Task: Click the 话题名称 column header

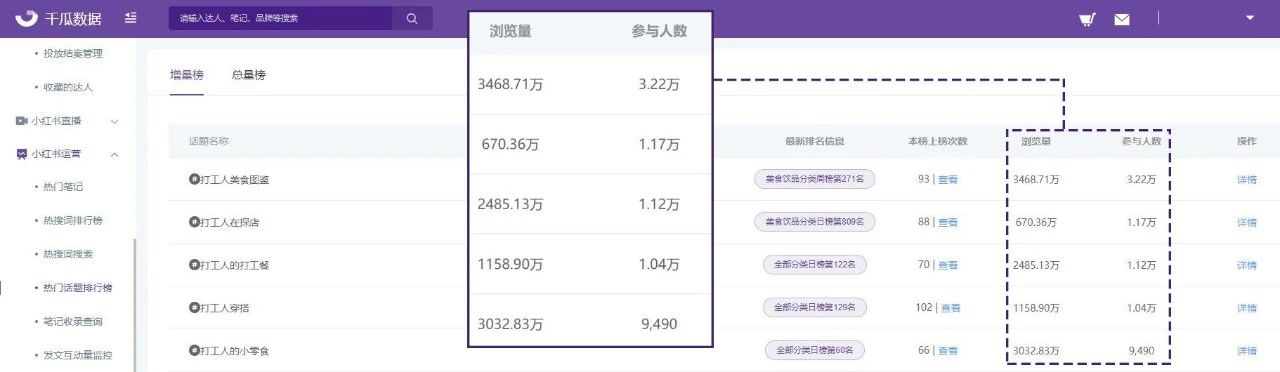Action: pos(209,141)
